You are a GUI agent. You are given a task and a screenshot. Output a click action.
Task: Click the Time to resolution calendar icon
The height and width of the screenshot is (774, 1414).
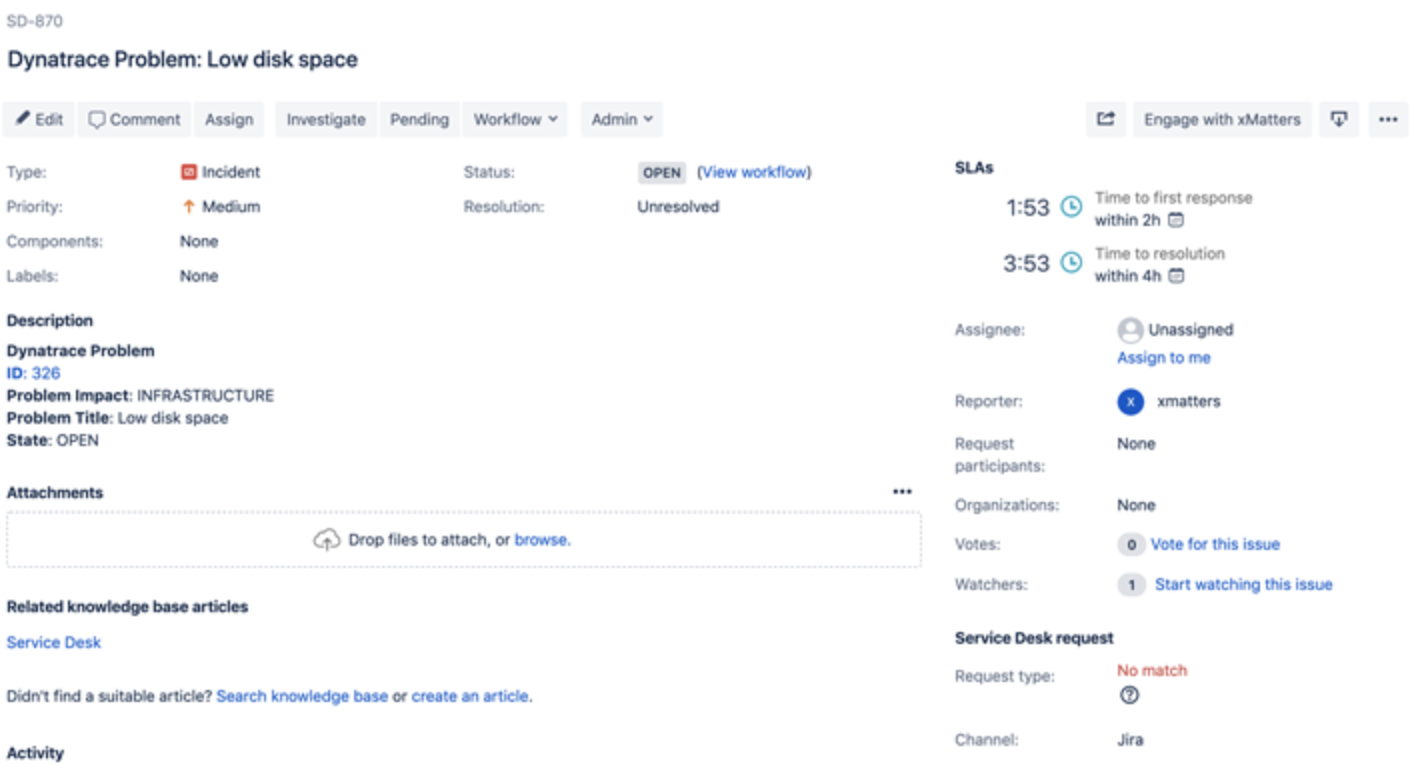point(1177,276)
